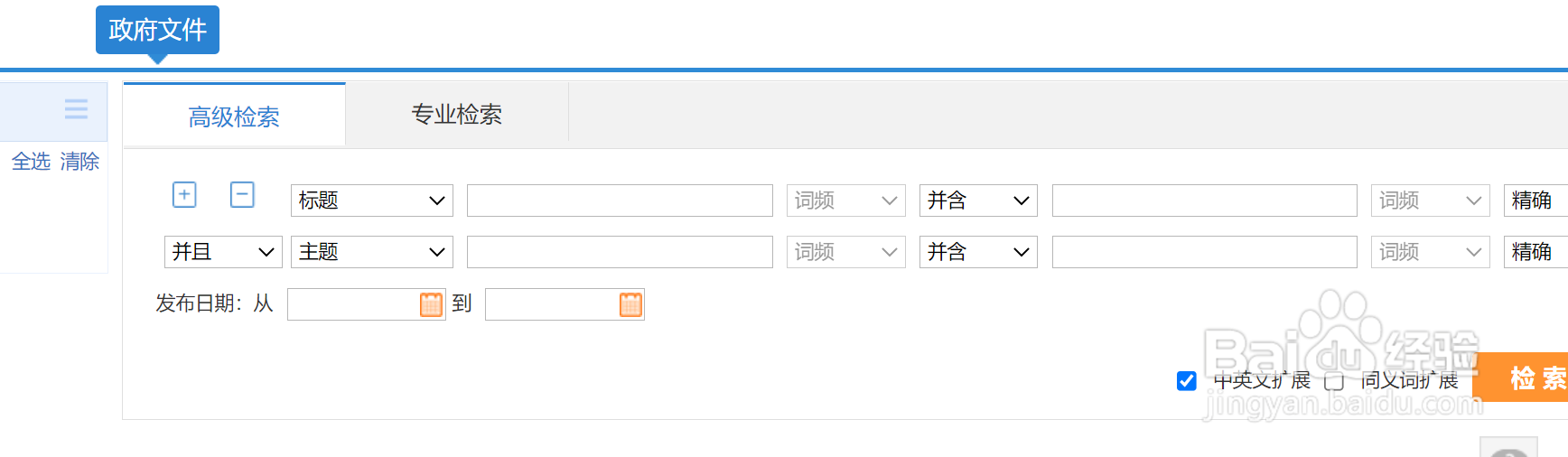Open the 标题 field dropdown
1568x457 pixels.
[372, 201]
